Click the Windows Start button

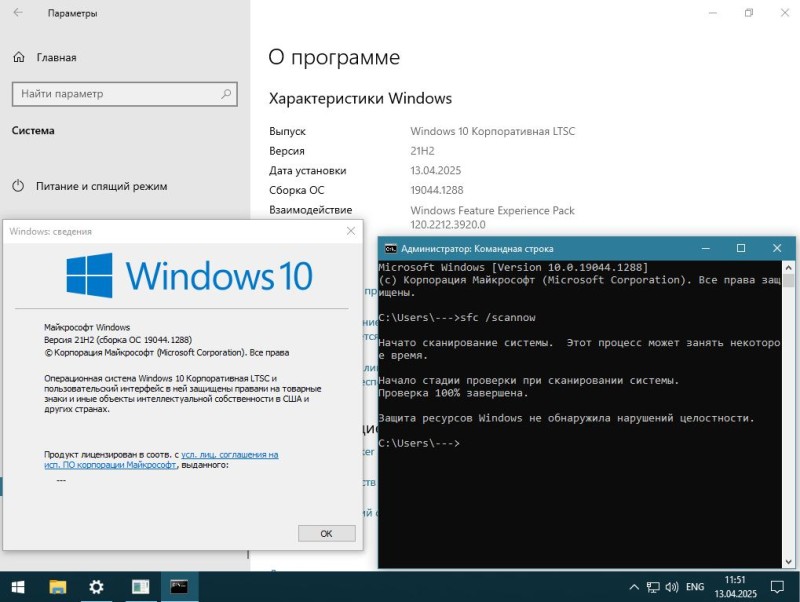coord(18,587)
